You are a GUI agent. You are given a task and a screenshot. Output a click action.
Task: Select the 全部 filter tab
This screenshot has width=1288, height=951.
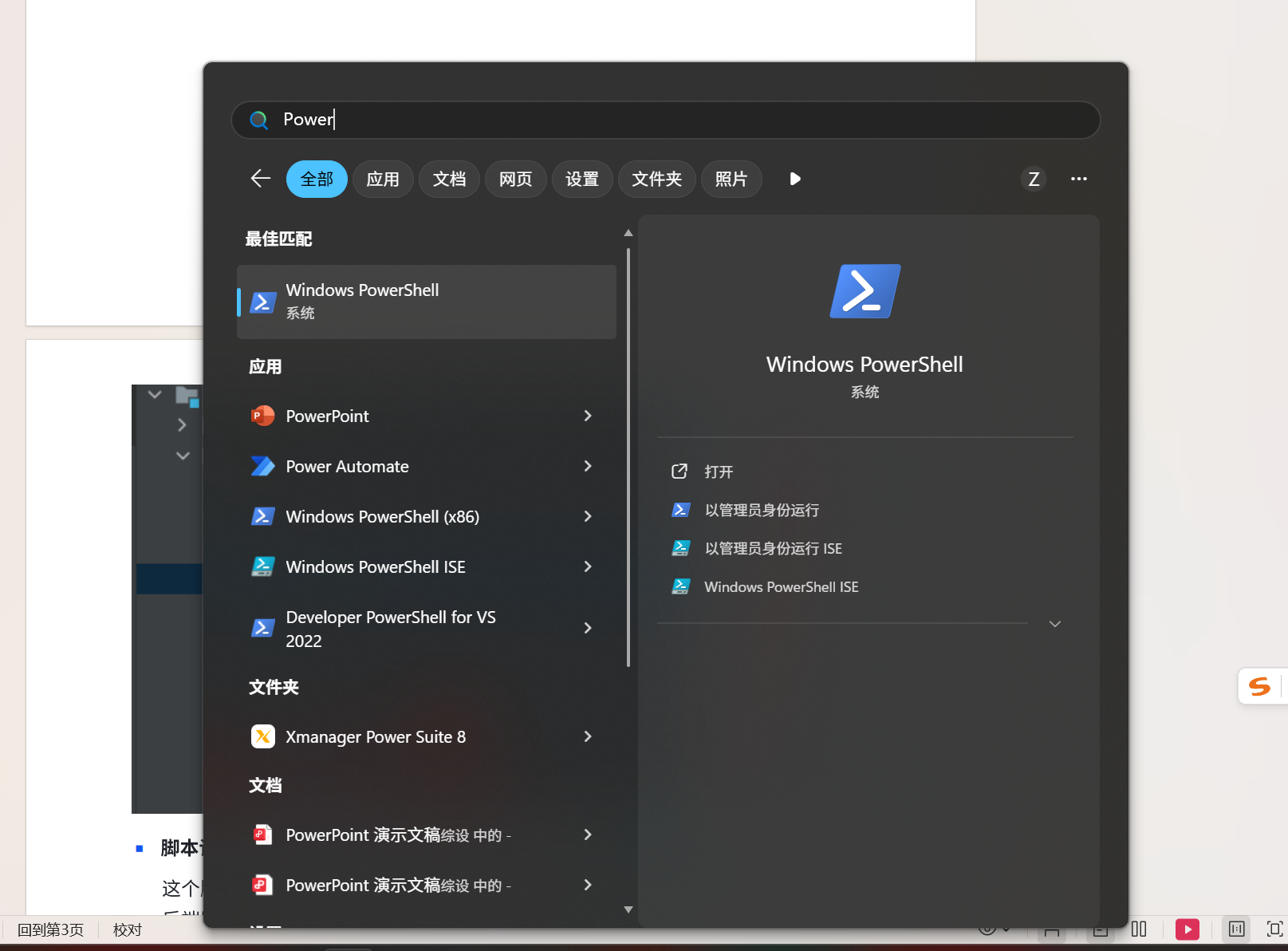coord(317,179)
